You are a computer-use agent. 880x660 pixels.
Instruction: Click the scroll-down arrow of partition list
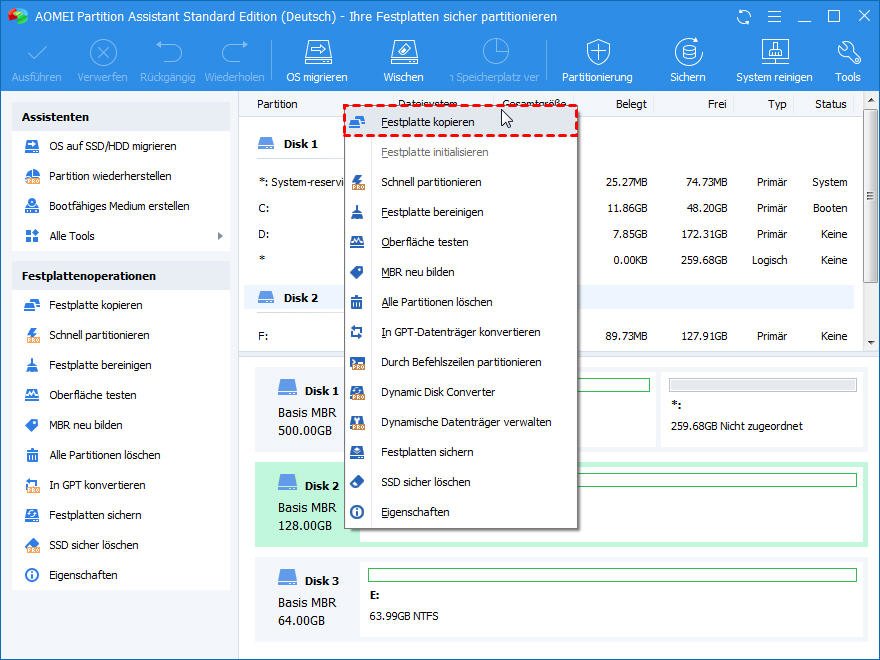[x=870, y=342]
